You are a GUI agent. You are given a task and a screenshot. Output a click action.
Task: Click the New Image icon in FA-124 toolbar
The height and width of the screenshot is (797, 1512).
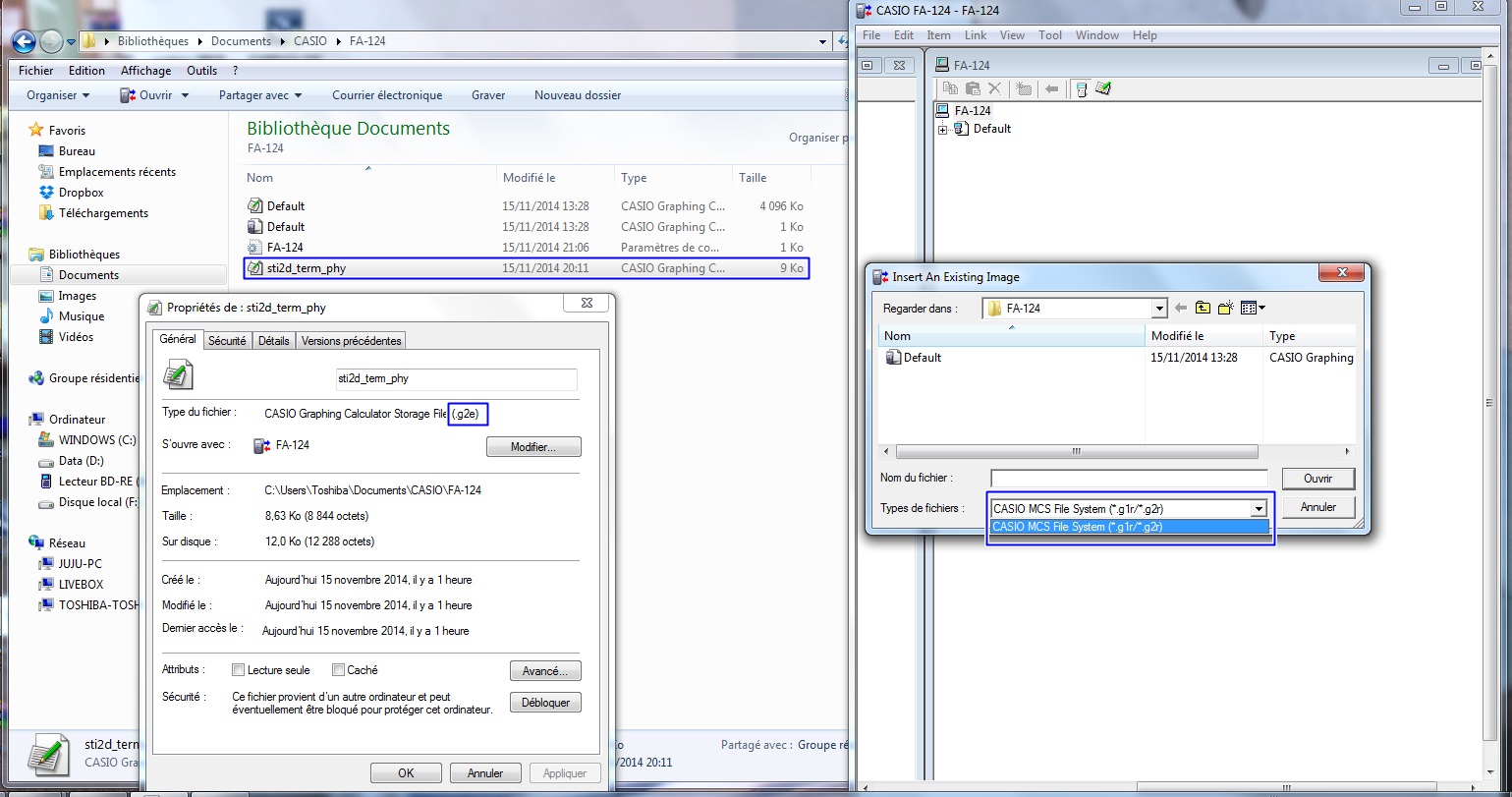tap(1023, 88)
